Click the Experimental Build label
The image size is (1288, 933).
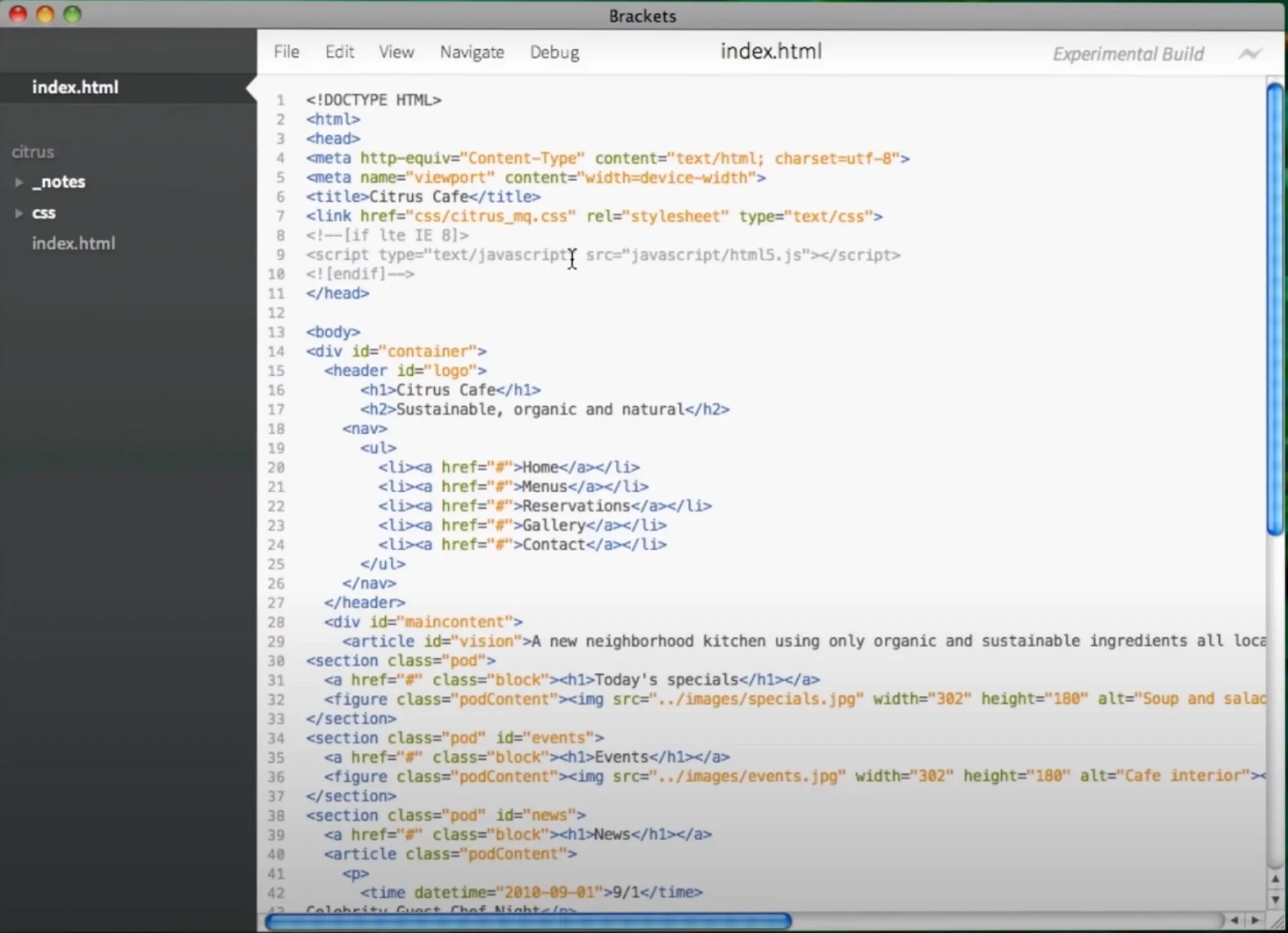[x=1128, y=54]
